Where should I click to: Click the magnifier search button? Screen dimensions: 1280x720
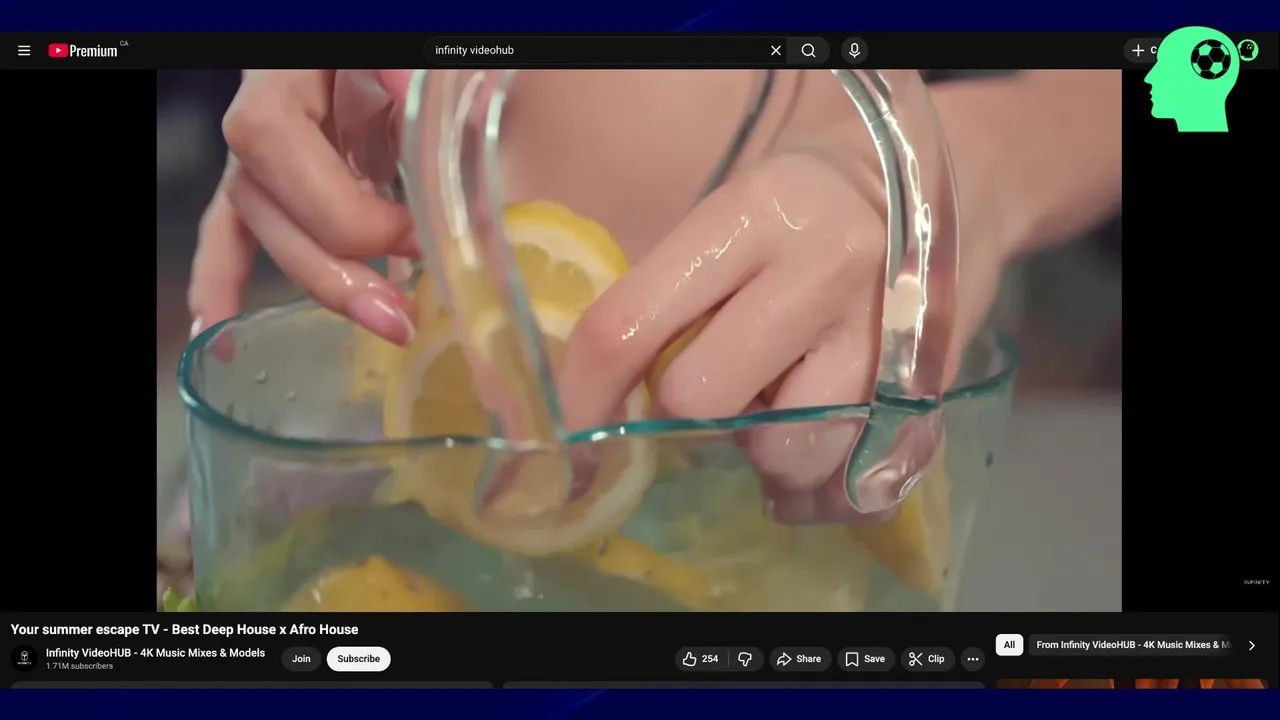(x=808, y=50)
